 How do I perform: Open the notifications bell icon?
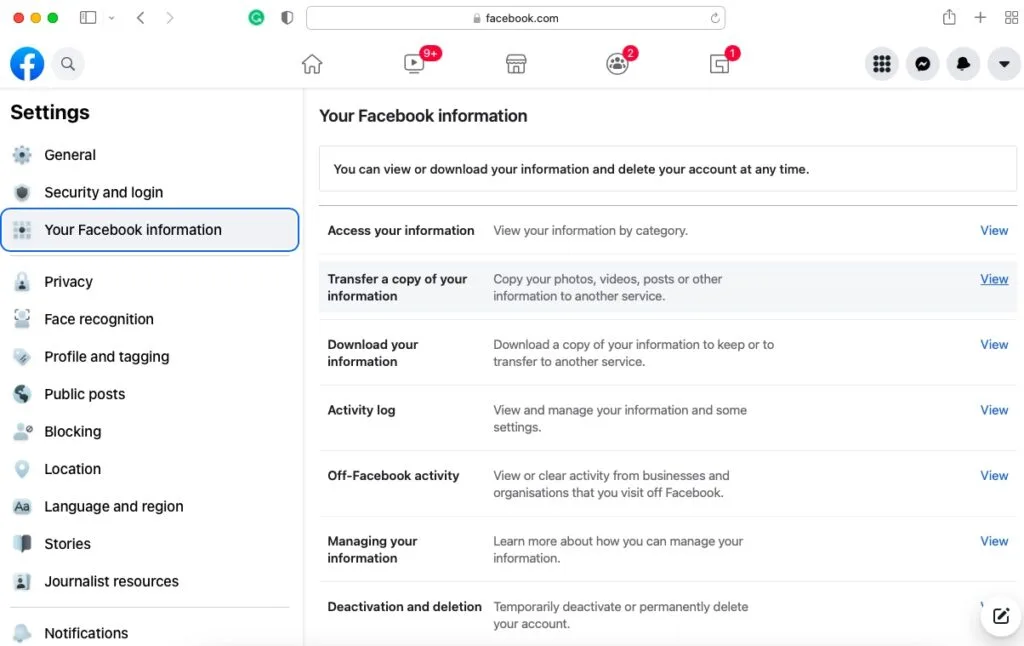pos(963,64)
